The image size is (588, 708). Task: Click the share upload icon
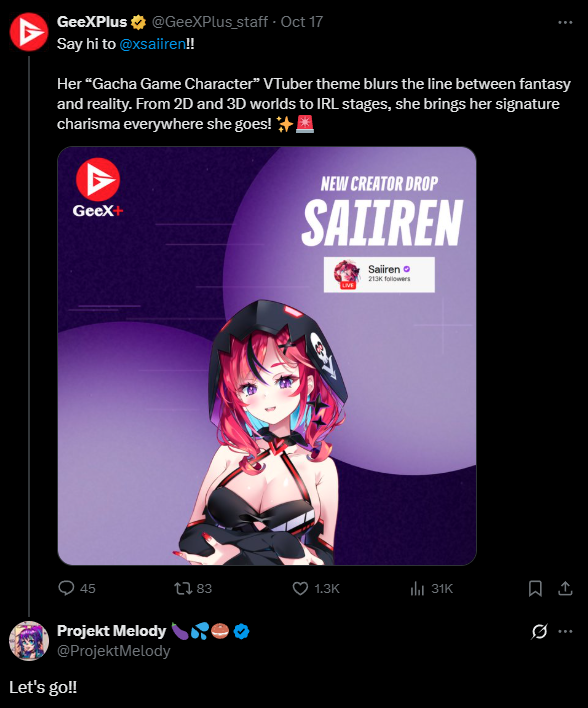pyautogui.click(x=565, y=588)
